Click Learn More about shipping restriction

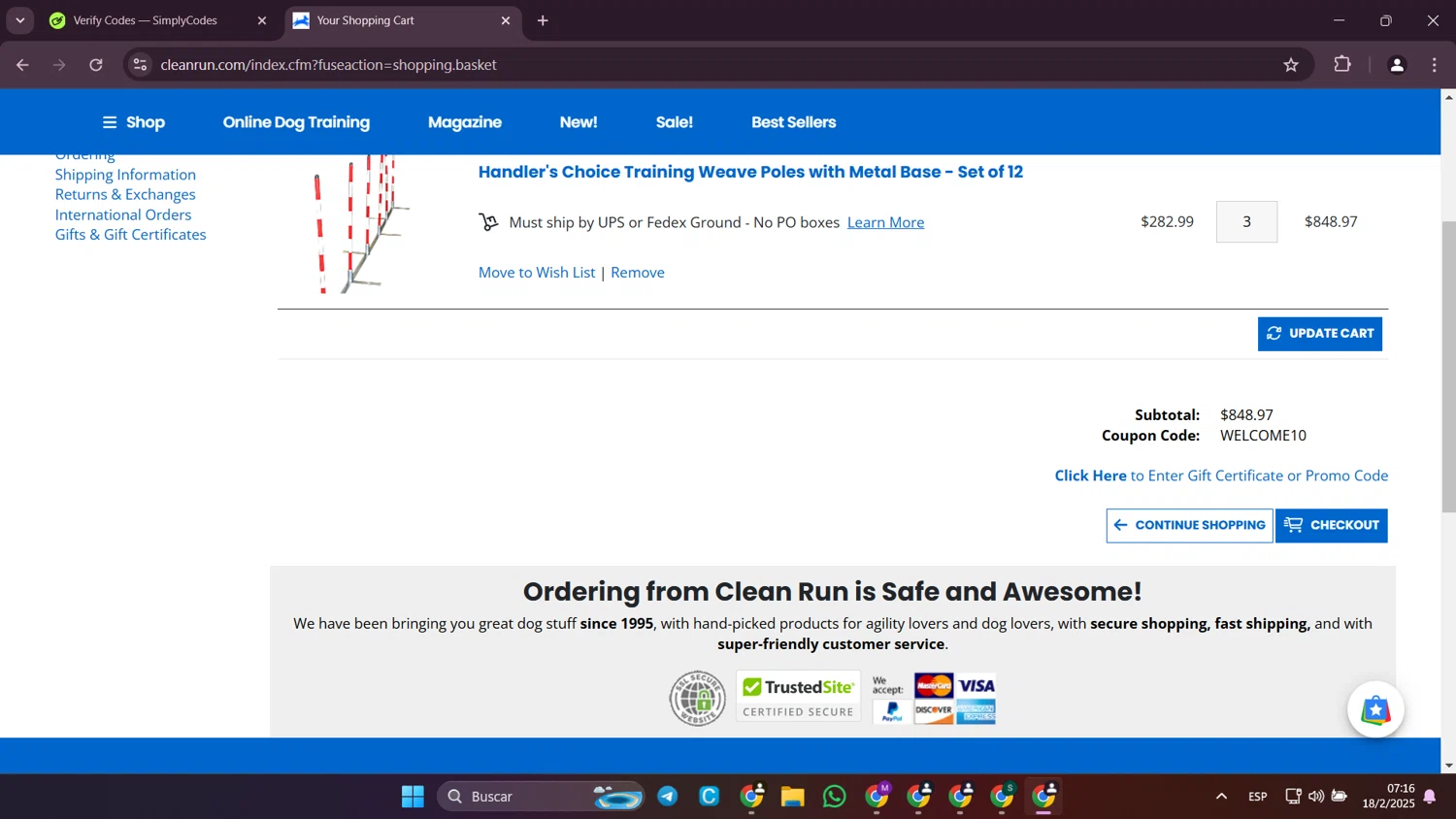coord(885,222)
